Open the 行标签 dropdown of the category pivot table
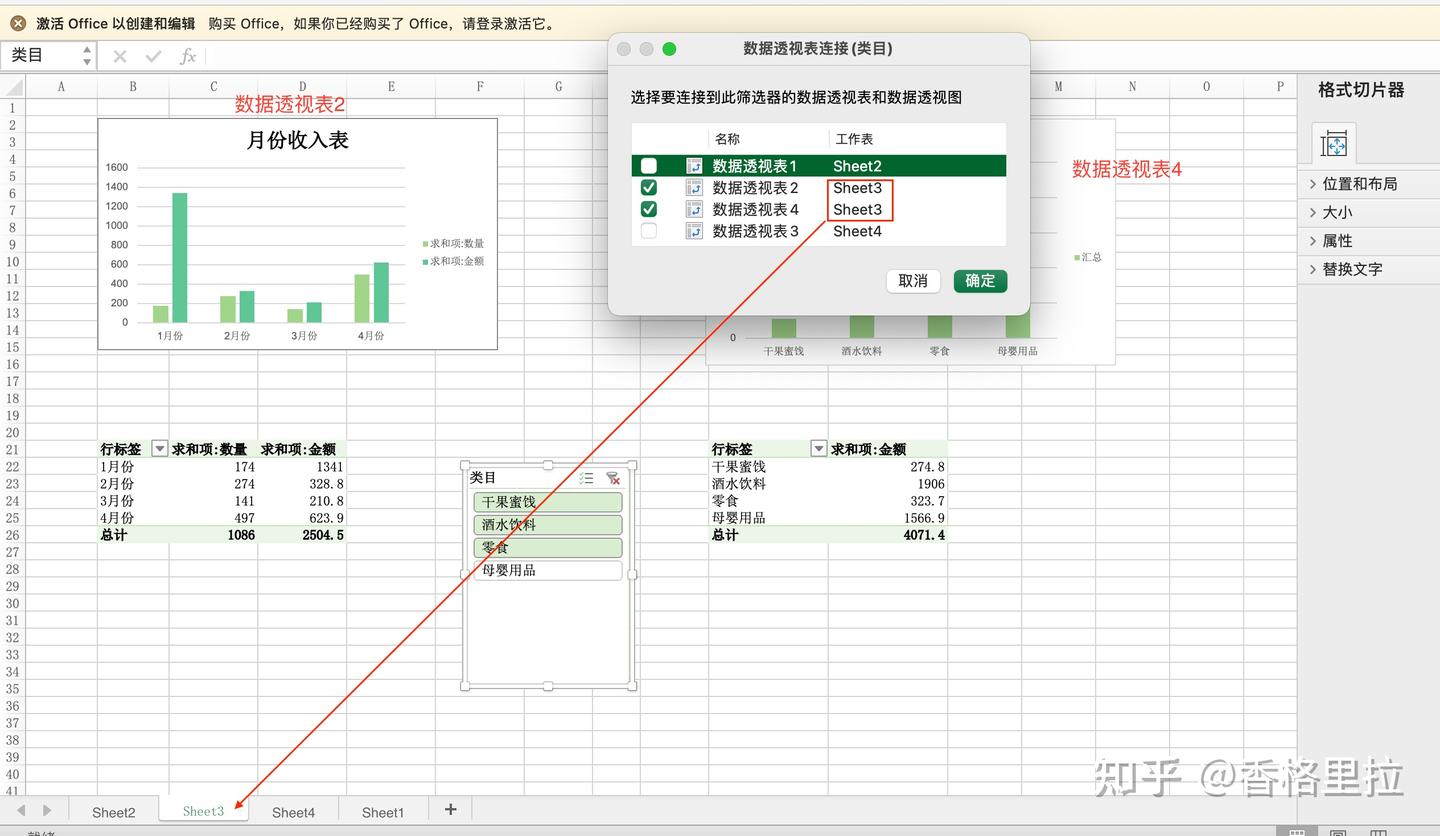Viewport: 1440px width, 836px height. point(819,450)
